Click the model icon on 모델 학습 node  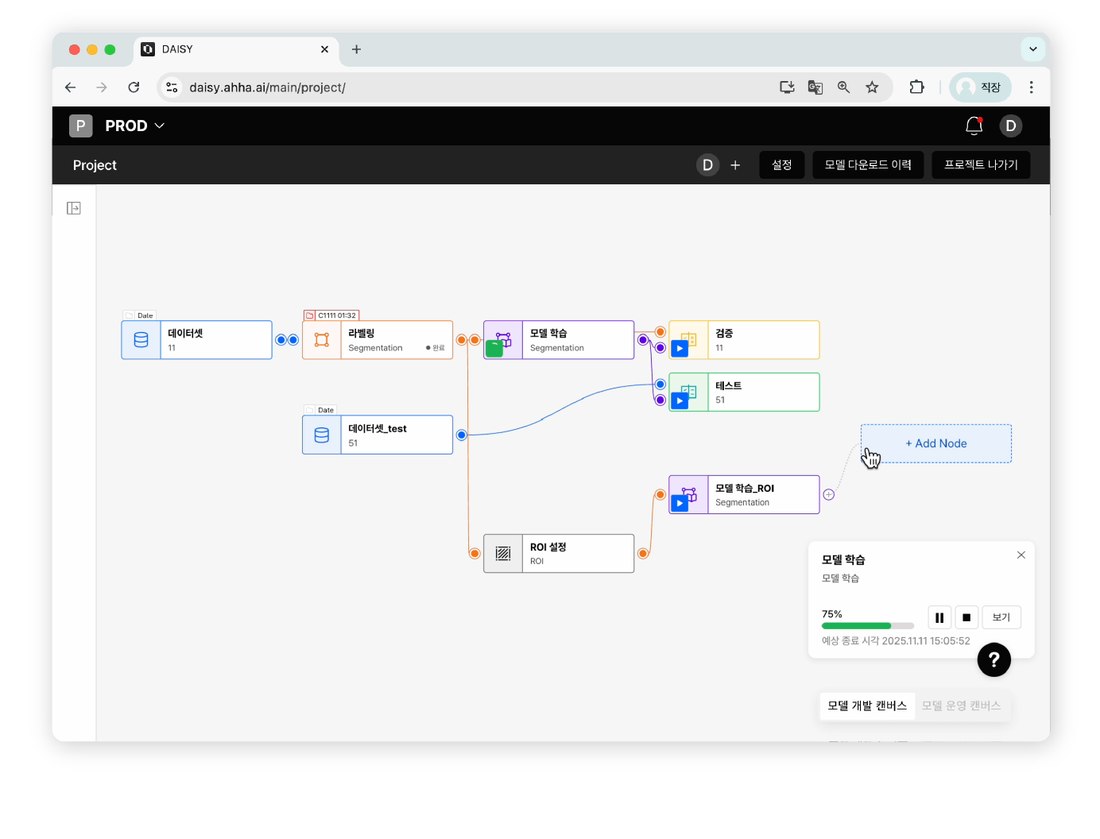(x=503, y=340)
